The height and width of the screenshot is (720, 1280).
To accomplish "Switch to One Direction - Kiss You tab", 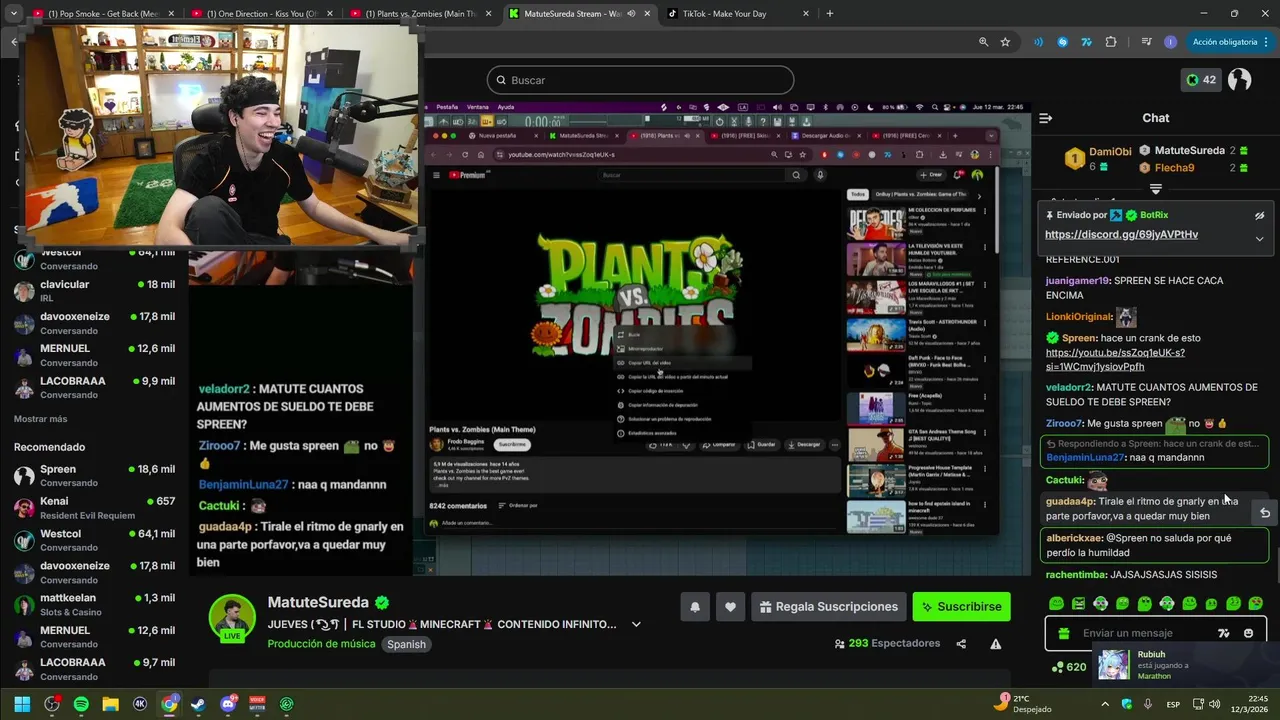I will tap(261, 14).
